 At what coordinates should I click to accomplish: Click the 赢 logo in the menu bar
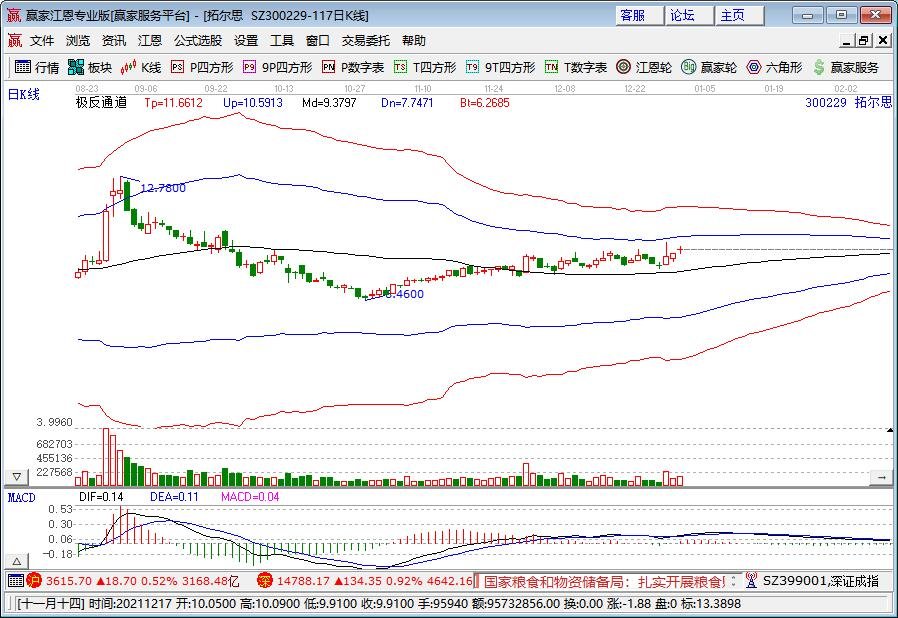tap(14, 40)
